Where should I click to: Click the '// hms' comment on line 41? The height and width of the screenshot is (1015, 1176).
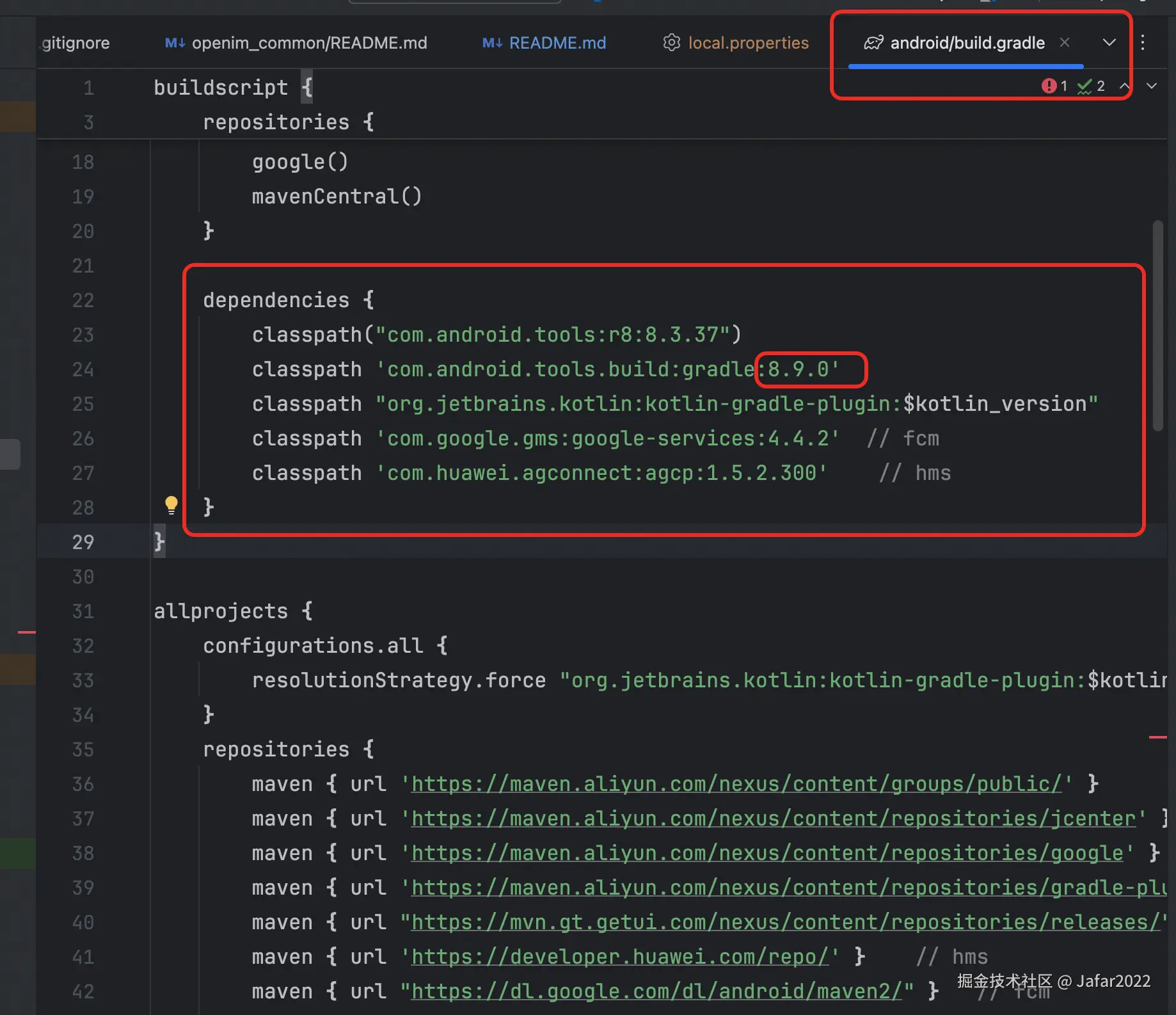click(x=952, y=957)
